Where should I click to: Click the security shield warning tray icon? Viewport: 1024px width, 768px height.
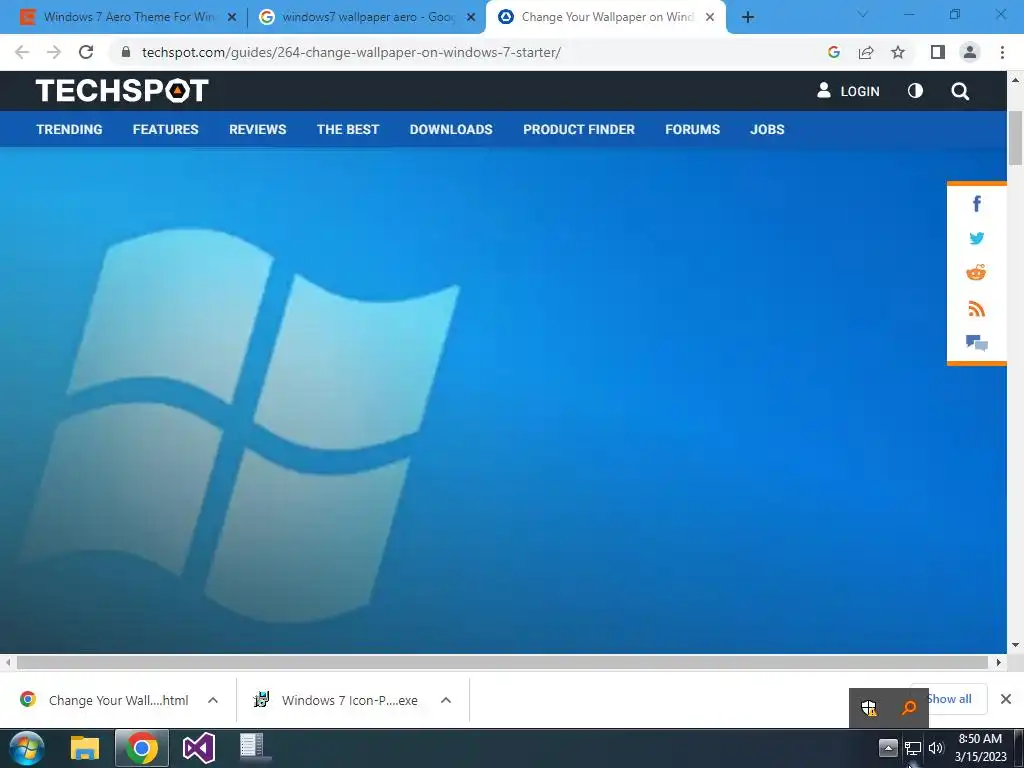coord(869,708)
